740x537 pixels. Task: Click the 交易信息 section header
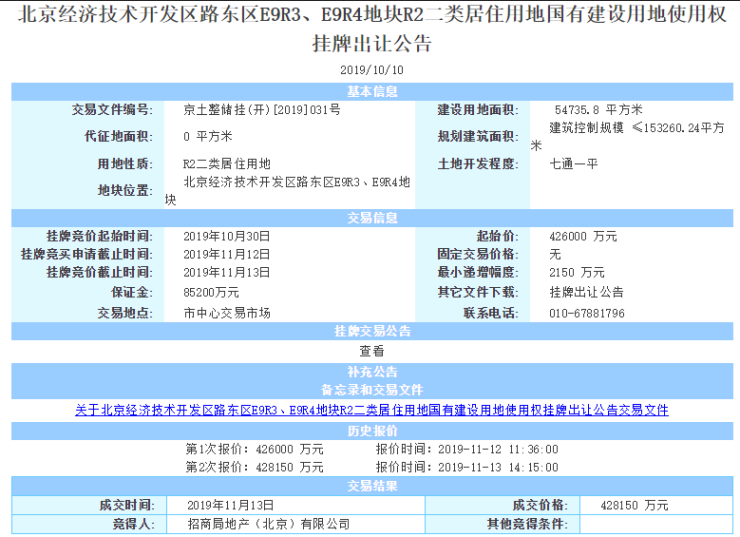(371, 217)
